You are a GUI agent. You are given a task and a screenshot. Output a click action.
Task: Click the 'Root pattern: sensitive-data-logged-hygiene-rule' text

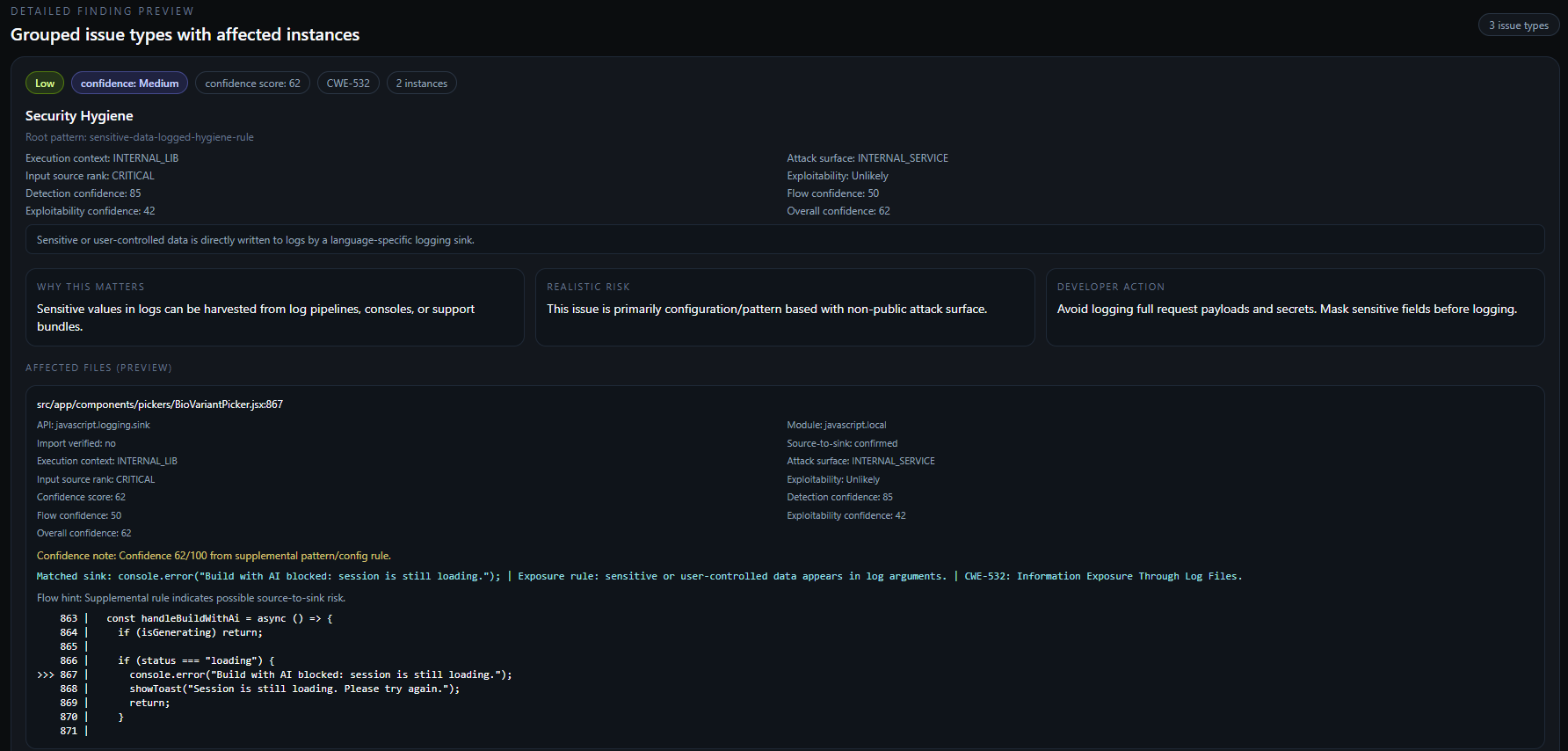(140, 137)
